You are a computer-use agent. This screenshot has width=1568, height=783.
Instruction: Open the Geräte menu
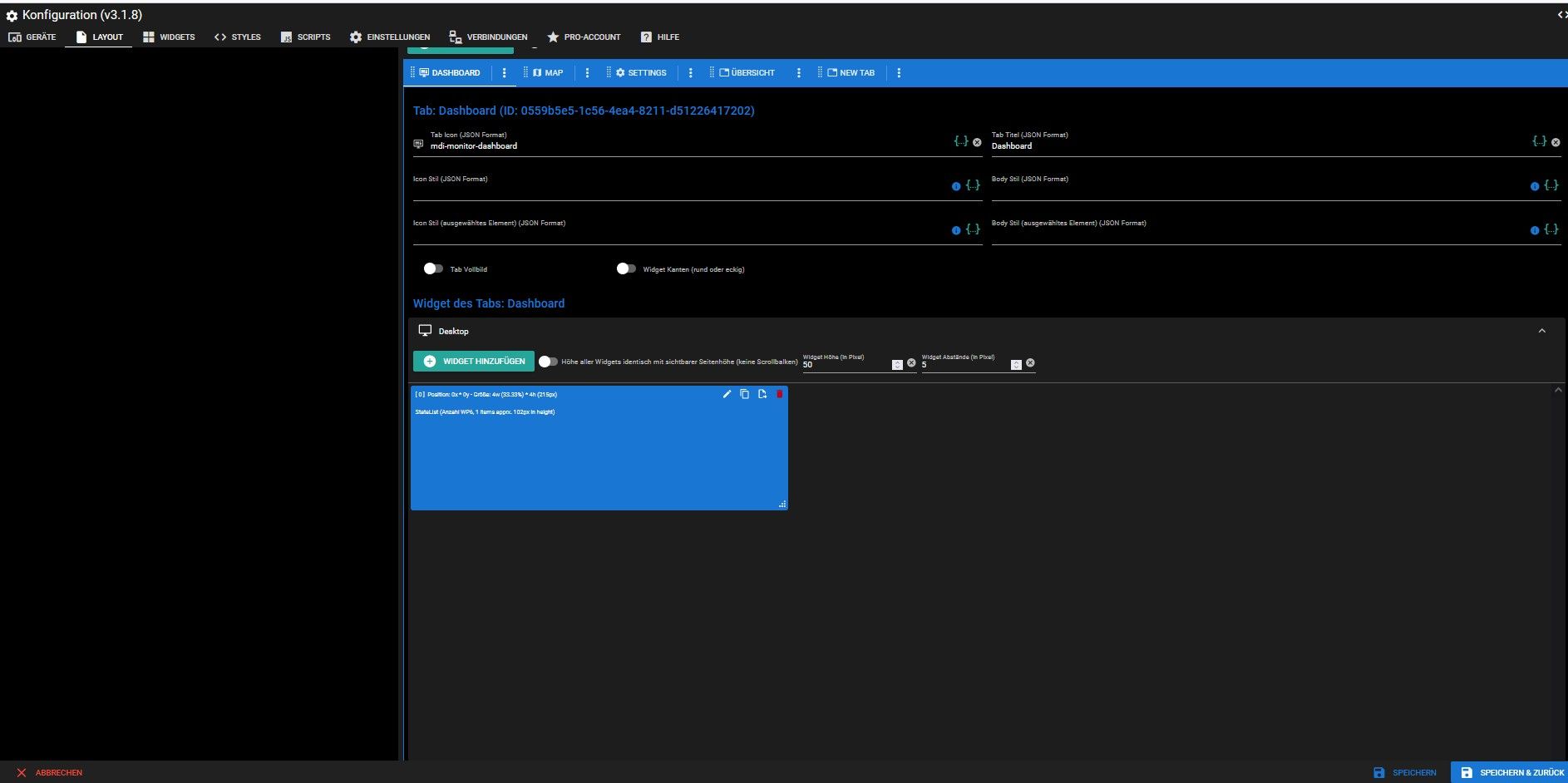pos(32,37)
